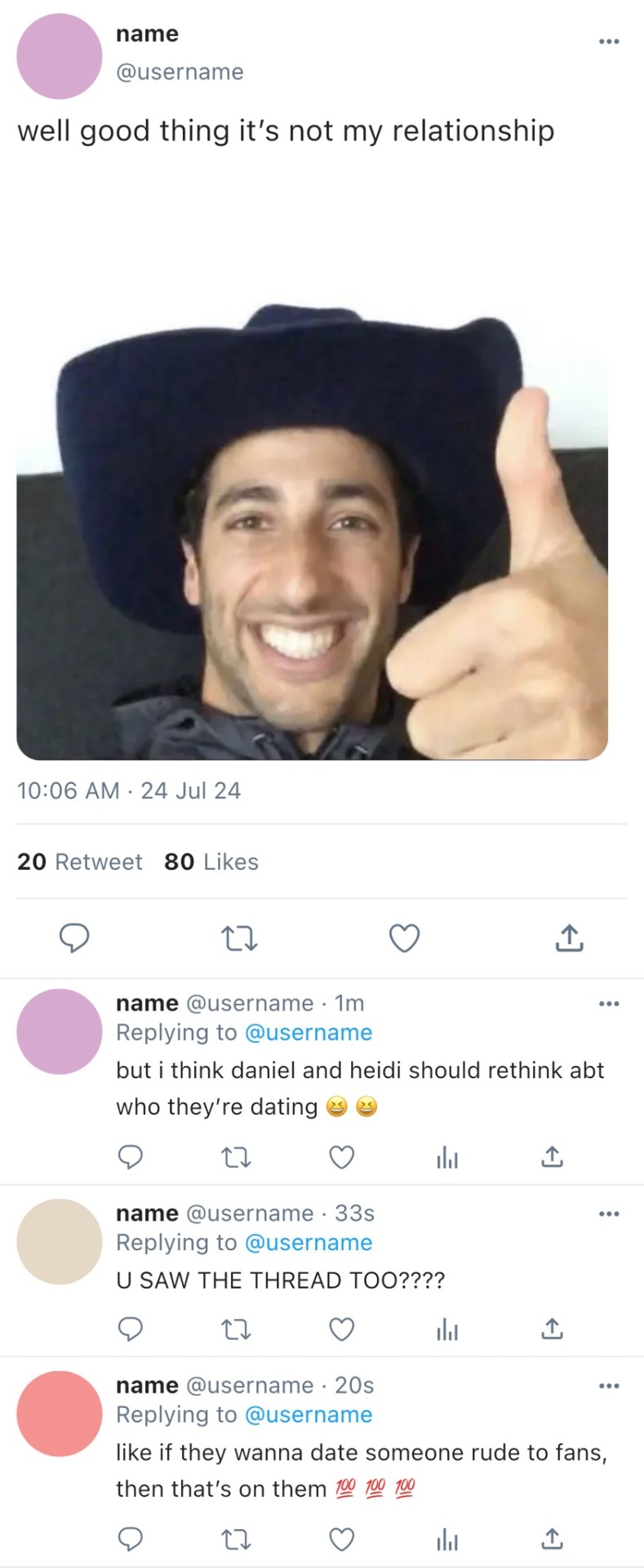The image size is (644, 1568).
Task: Like the U SAW THE THREAD TOO reply
Action: (342, 1330)
